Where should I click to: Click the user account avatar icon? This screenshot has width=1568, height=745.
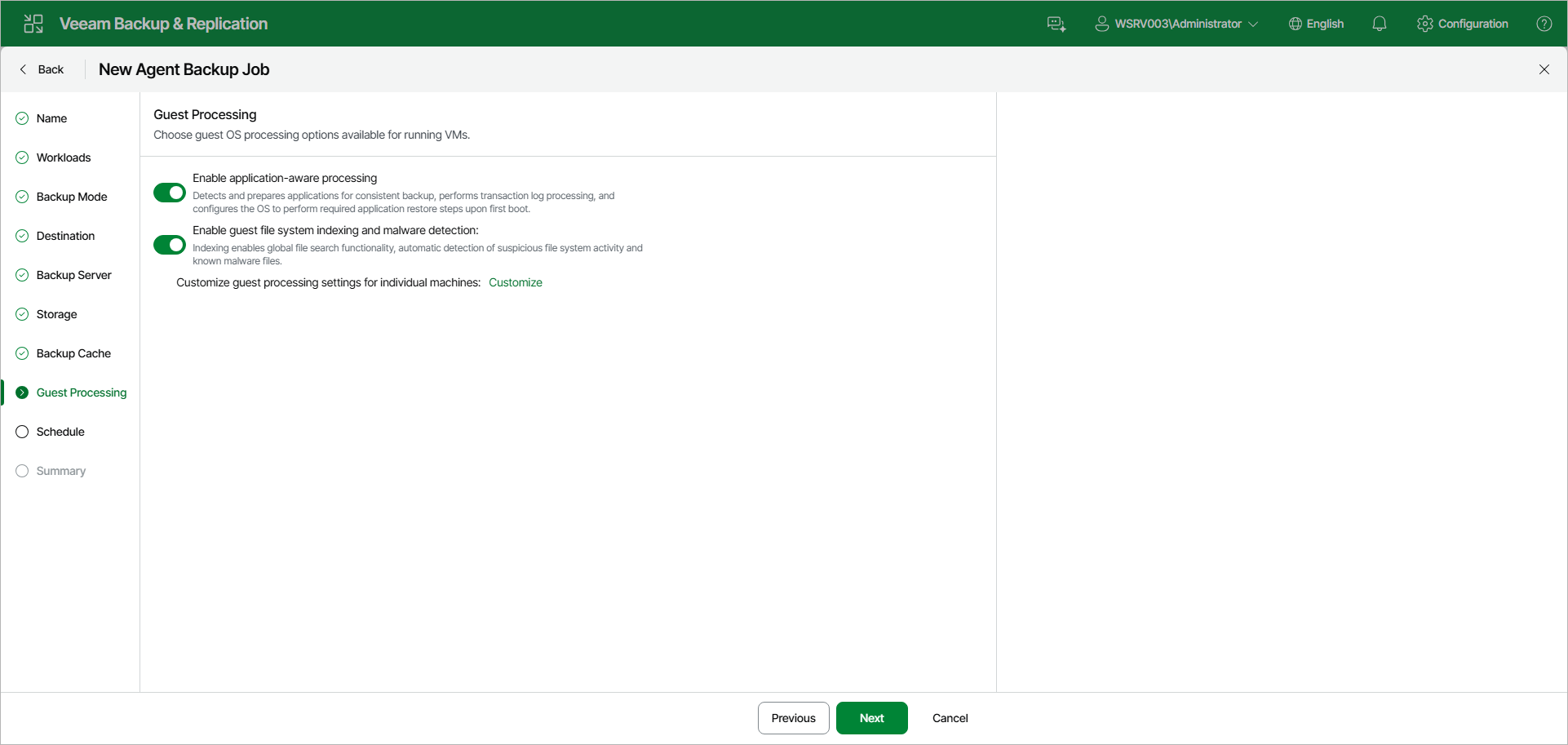(x=1101, y=24)
